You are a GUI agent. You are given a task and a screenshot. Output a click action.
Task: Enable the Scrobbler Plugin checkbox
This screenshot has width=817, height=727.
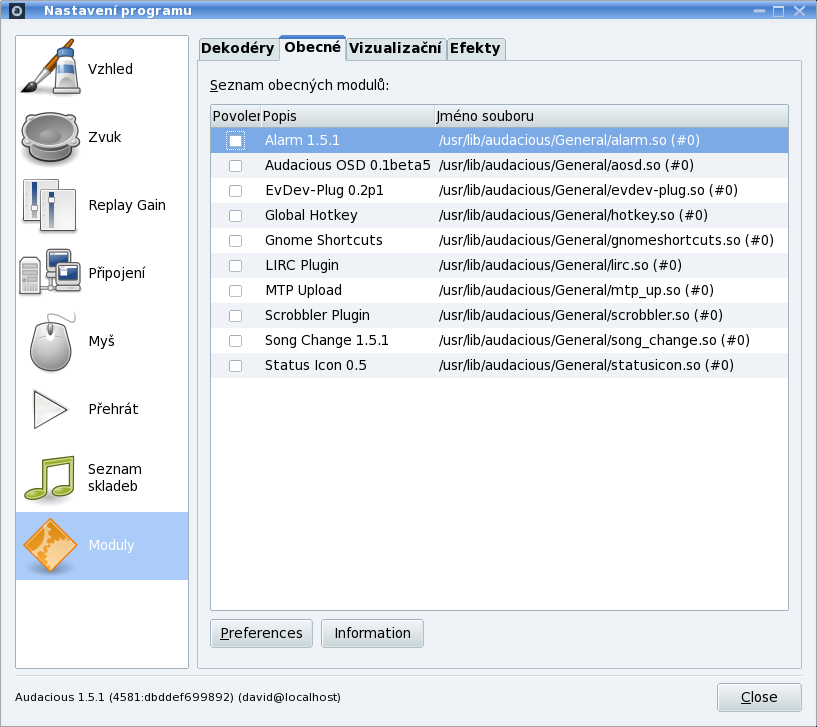[x=235, y=316]
